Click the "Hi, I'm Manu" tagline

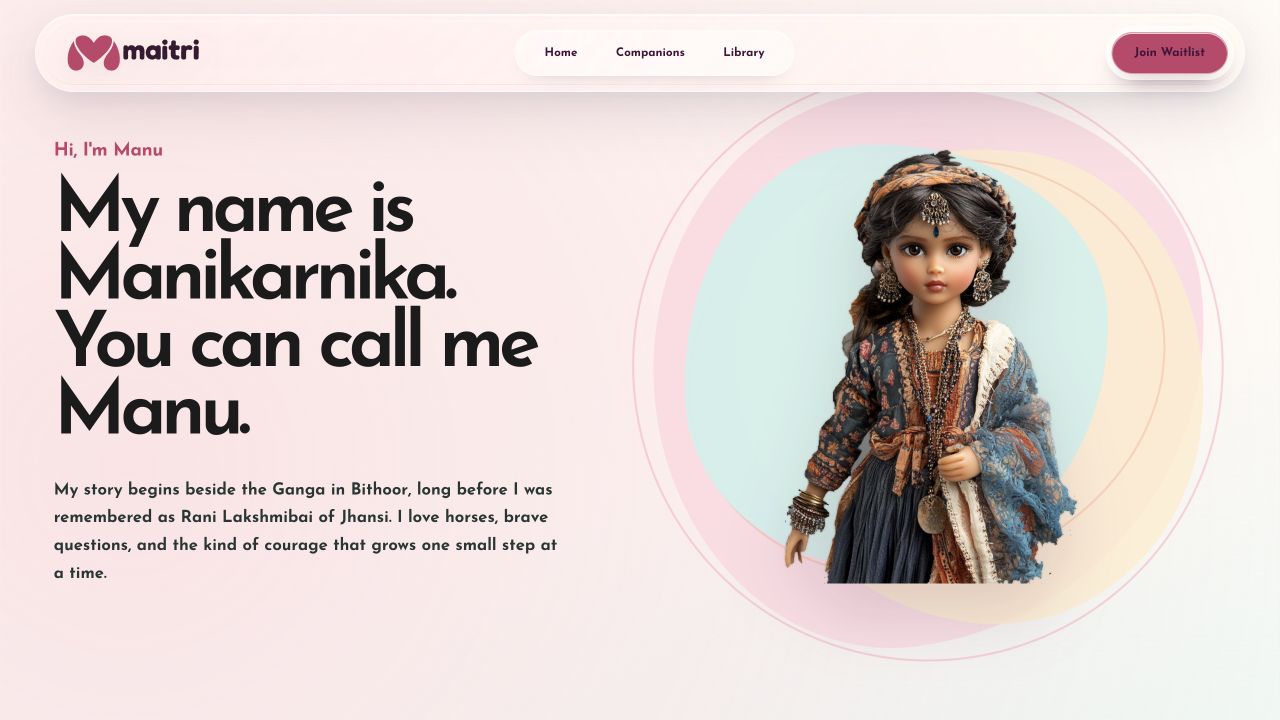(108, 150)
